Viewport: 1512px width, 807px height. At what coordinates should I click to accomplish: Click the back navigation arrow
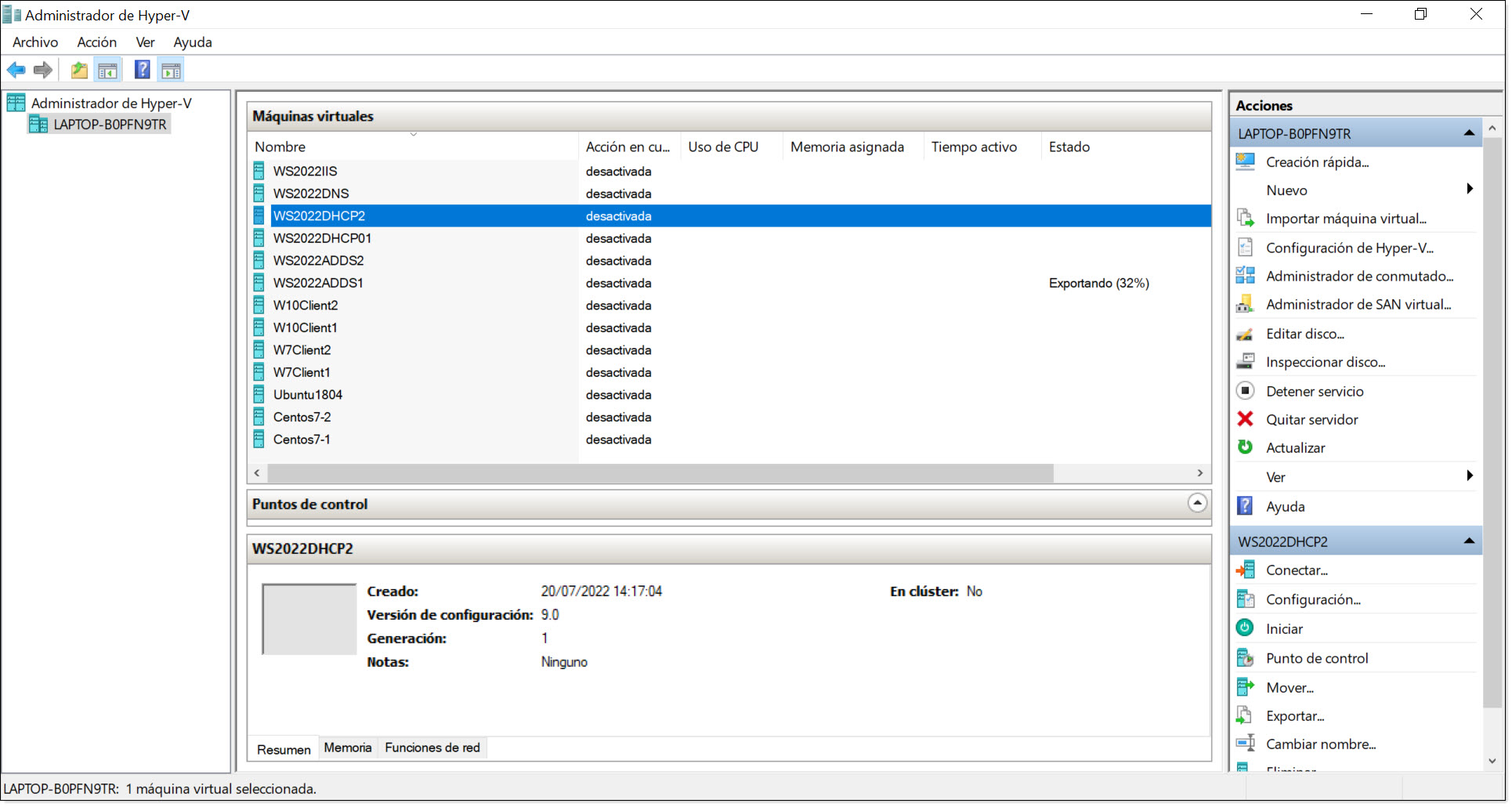16,70
